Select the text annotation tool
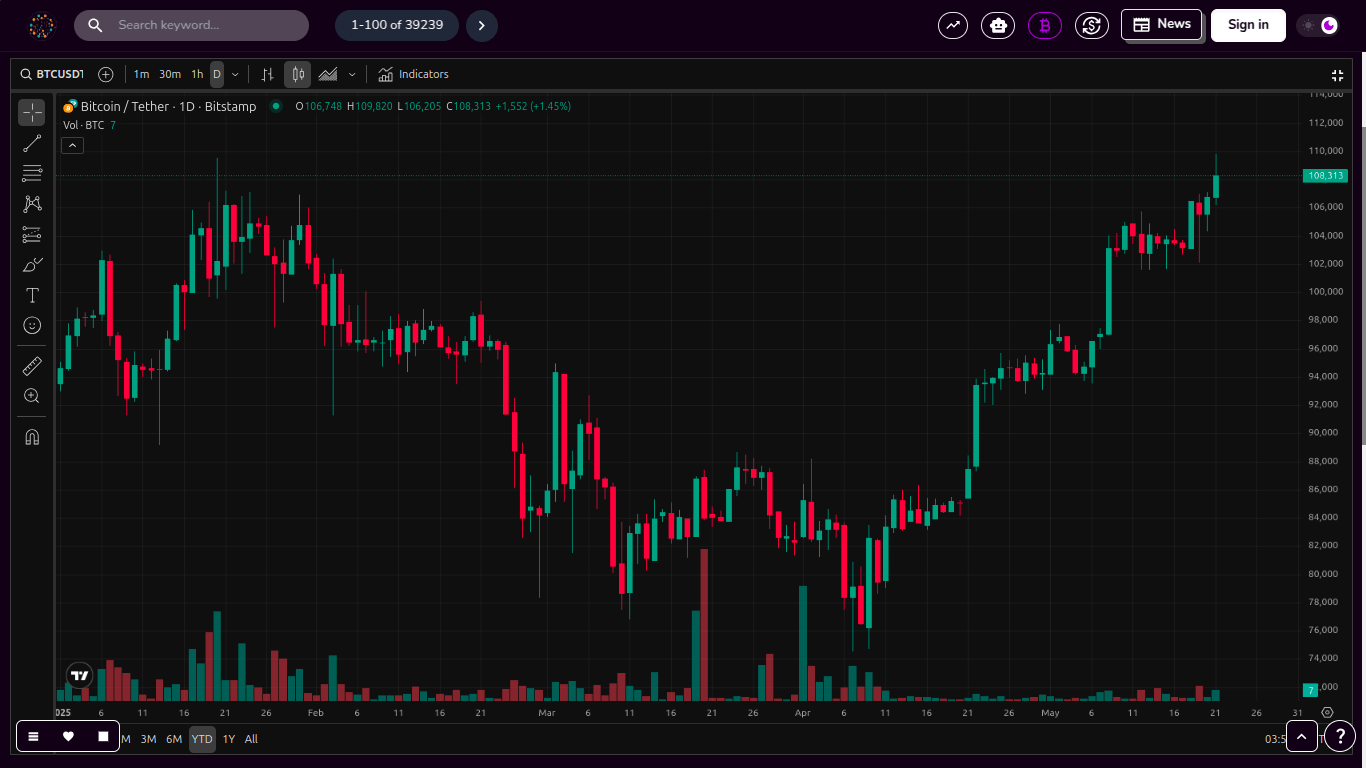 click(x=32, y=295)
